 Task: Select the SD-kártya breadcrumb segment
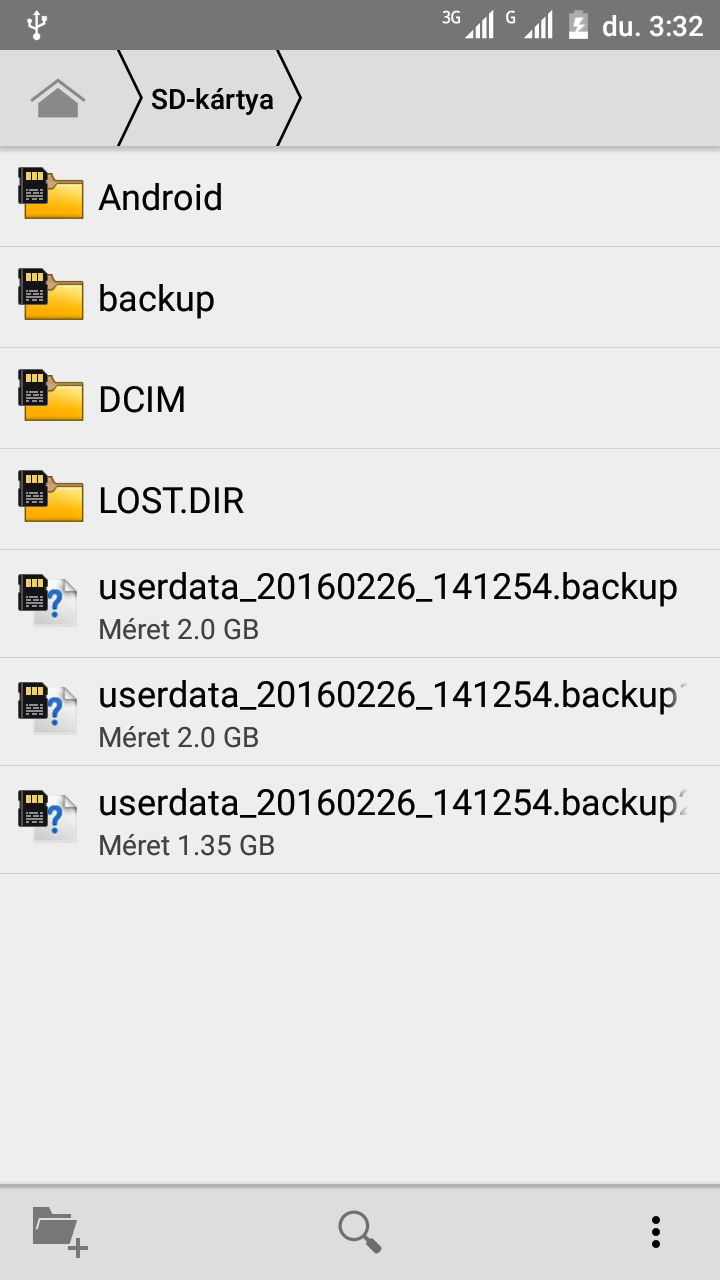212,99
